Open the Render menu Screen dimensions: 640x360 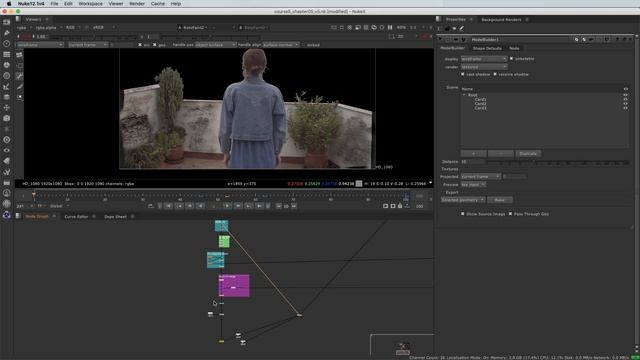pyautogui.click(x=137, y=4)
